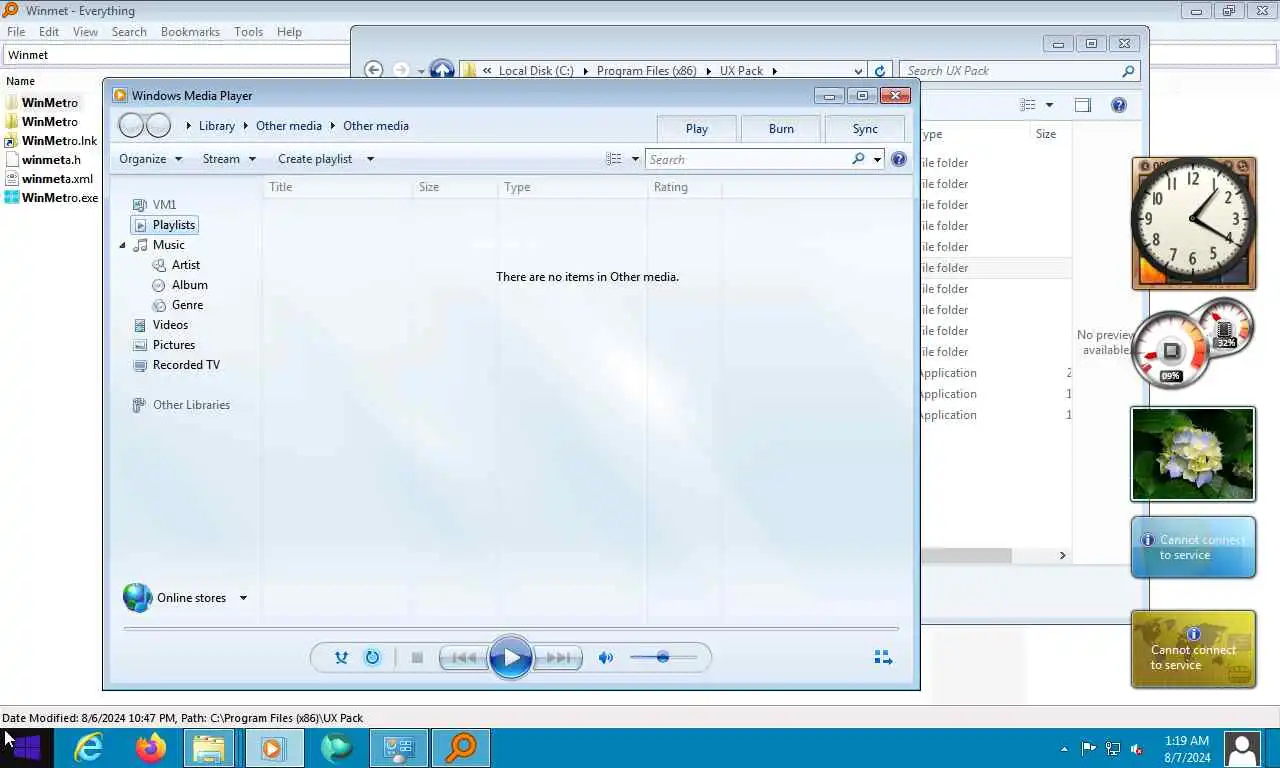Switch to the Sync tab

865,128
